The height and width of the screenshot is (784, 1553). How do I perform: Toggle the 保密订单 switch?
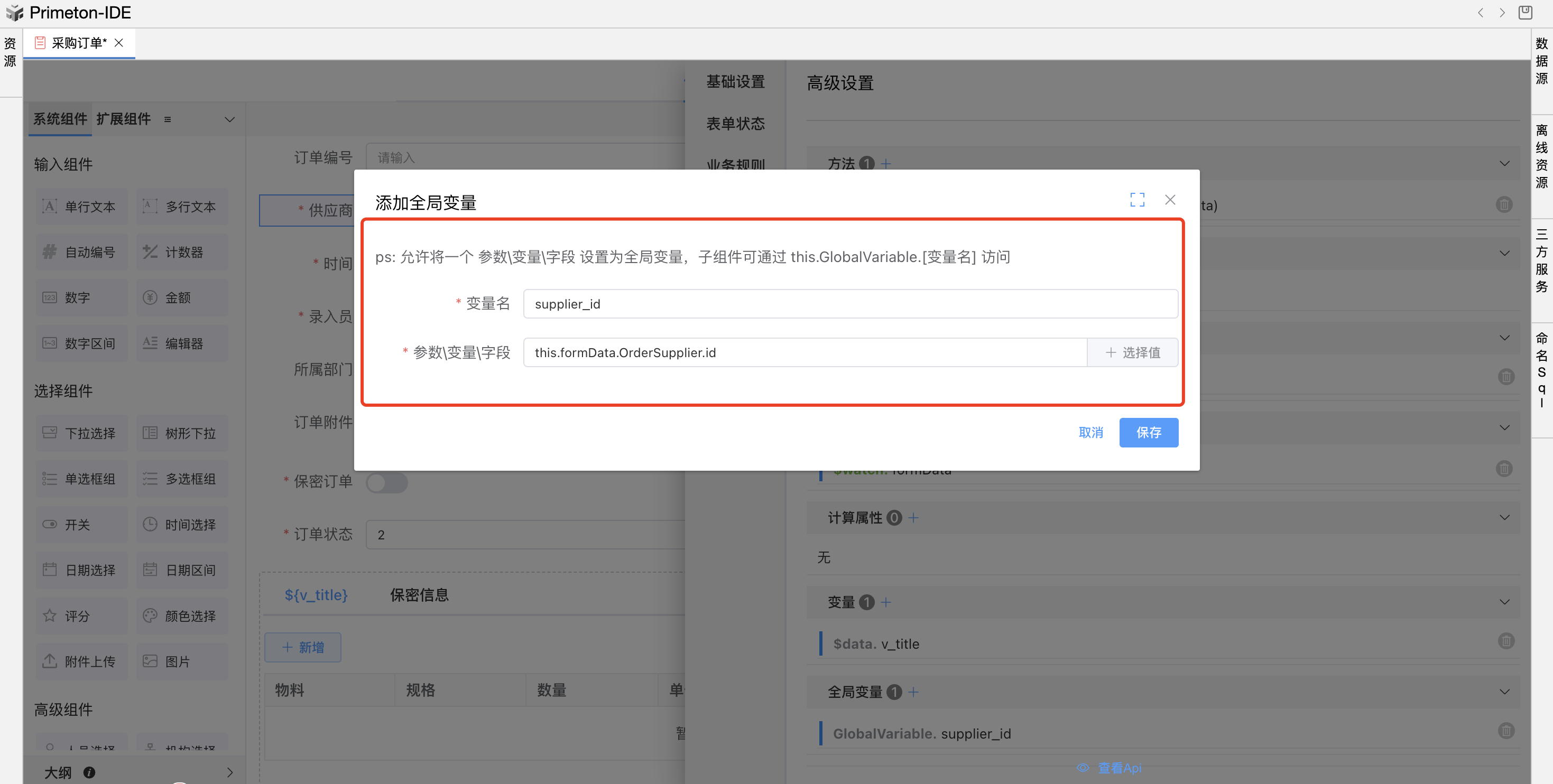(x=386, y=483)
